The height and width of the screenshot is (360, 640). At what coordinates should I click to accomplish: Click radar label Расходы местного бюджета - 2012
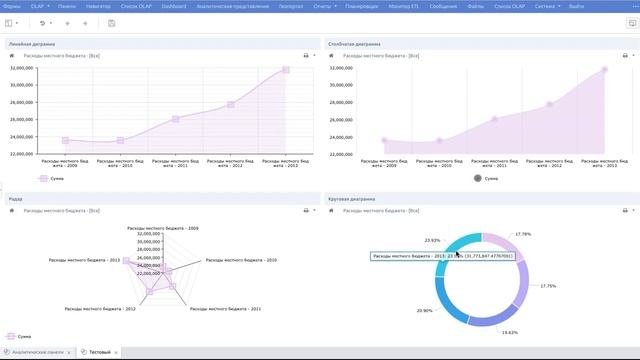click(100, 309)
